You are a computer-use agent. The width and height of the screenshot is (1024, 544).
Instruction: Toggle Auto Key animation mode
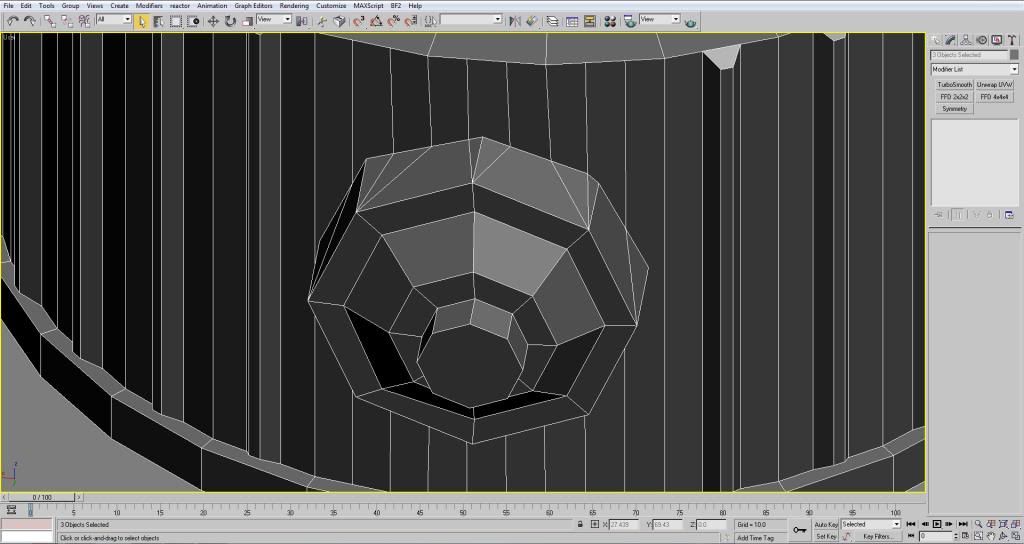[826, 524]
